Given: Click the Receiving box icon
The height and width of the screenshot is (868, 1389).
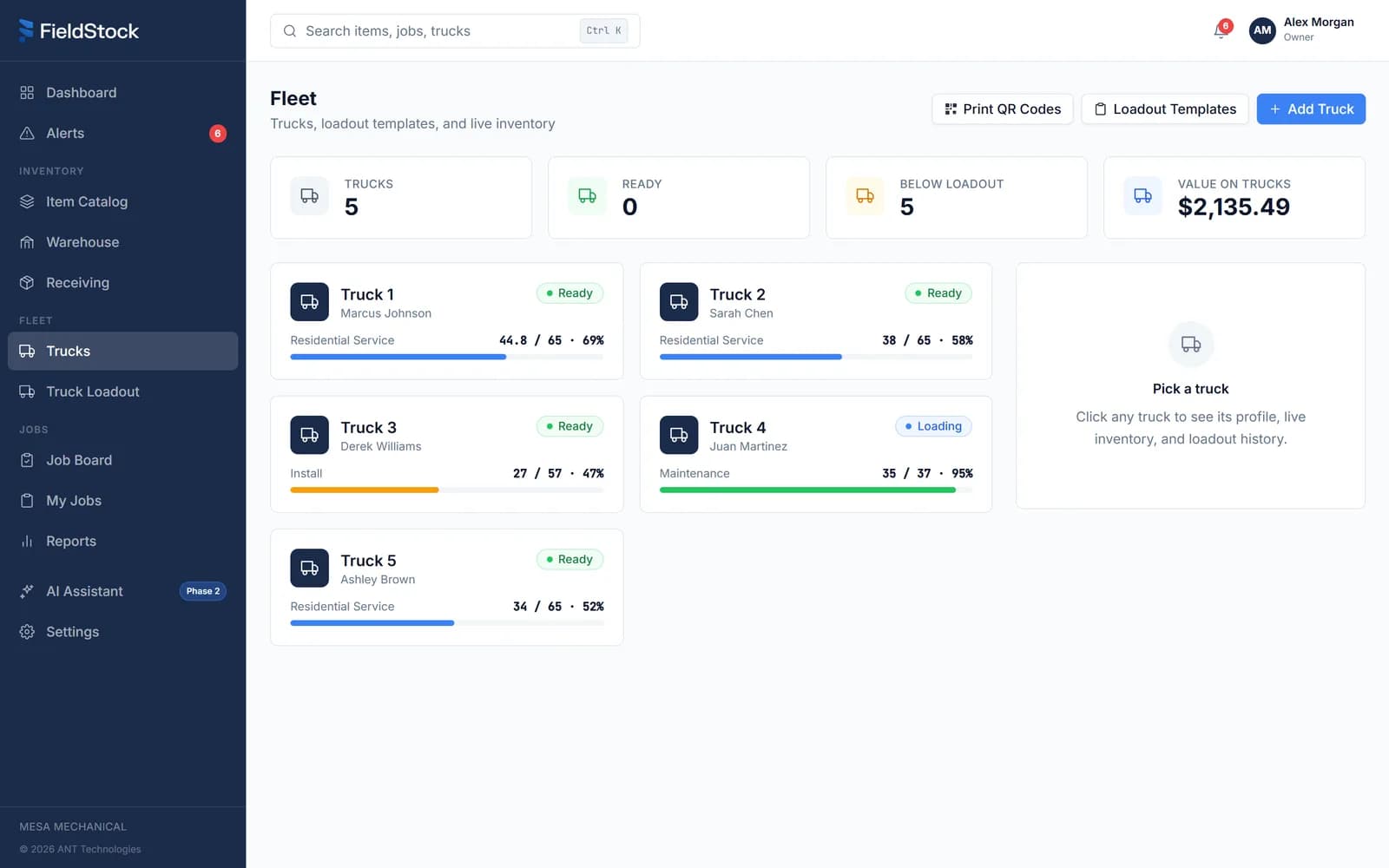Looking at the screenshot, I should click(27, 283).
